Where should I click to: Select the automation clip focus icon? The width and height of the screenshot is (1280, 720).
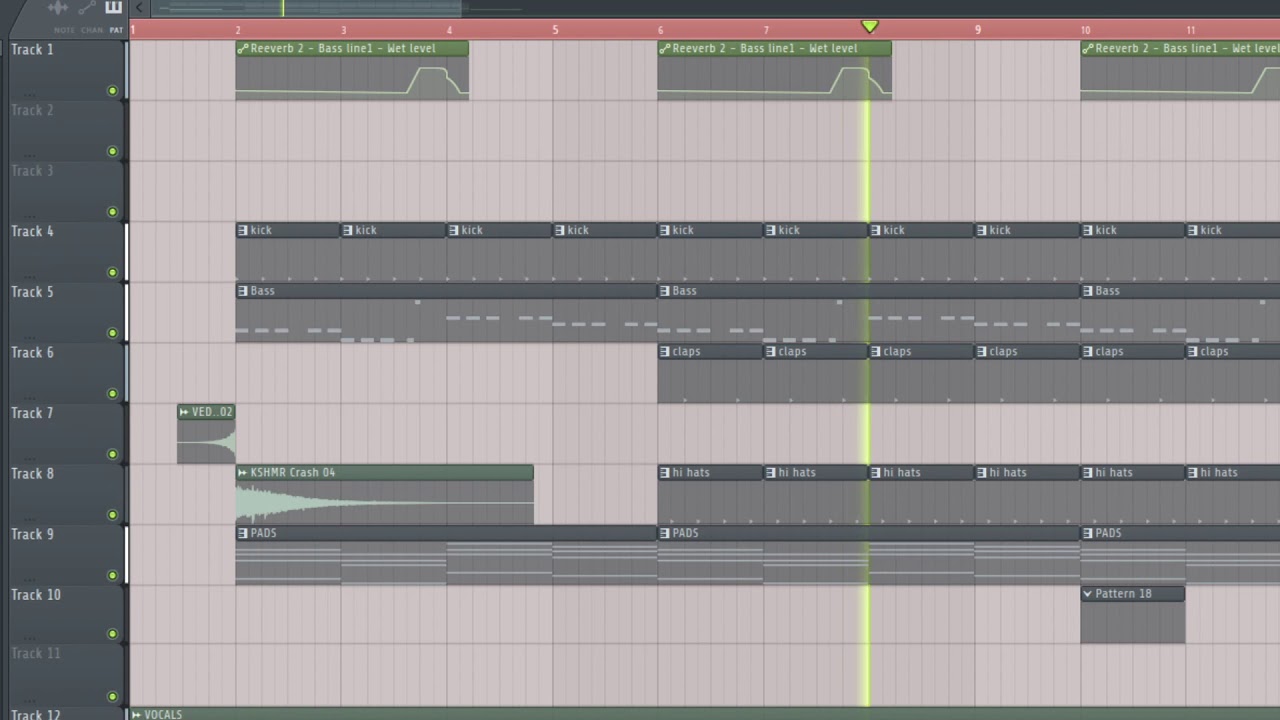87,8
